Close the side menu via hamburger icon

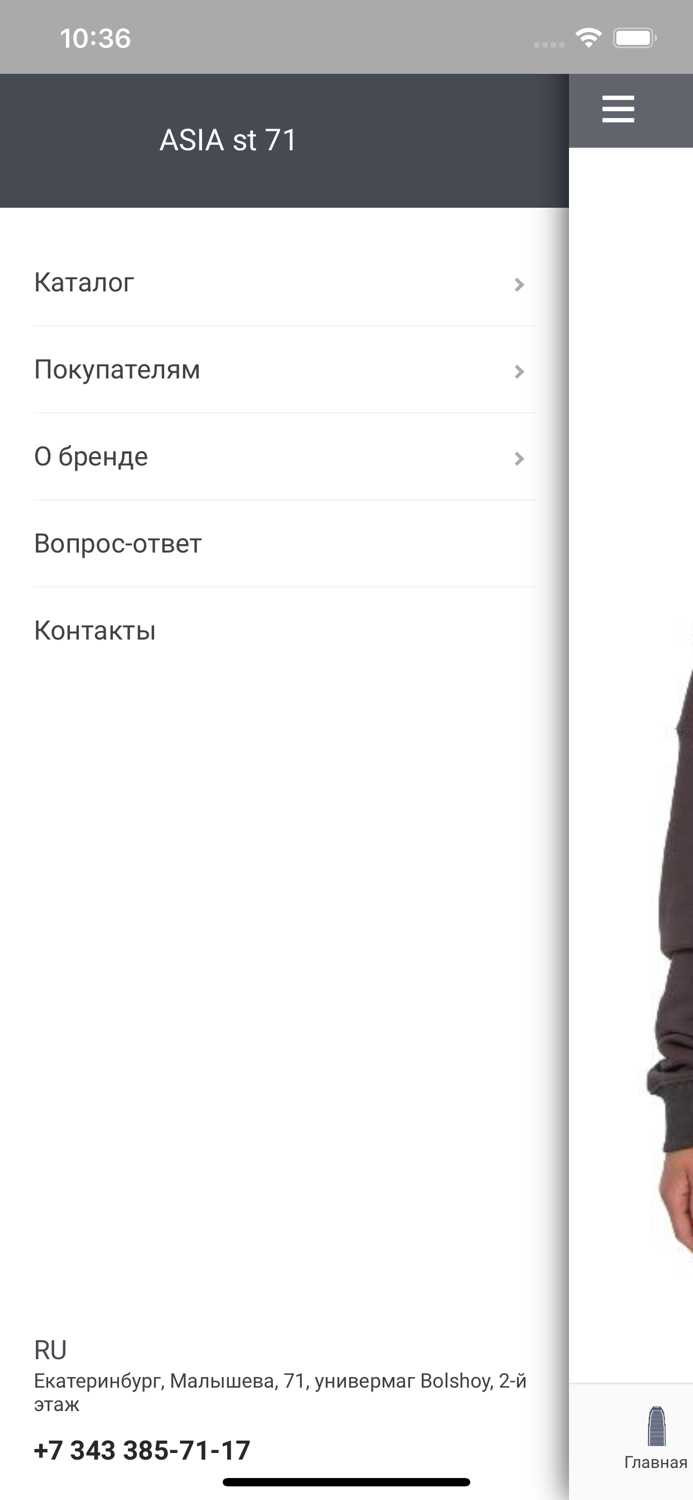pyautogui.click(x=618, y=109)
